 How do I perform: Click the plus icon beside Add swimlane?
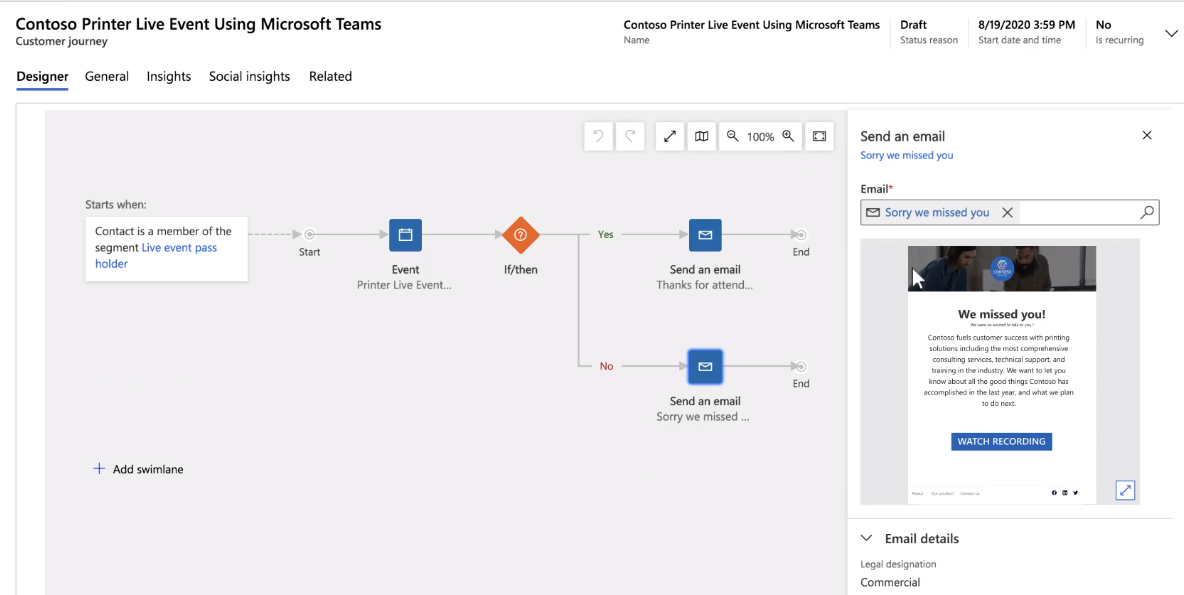[x=99, y=469]
